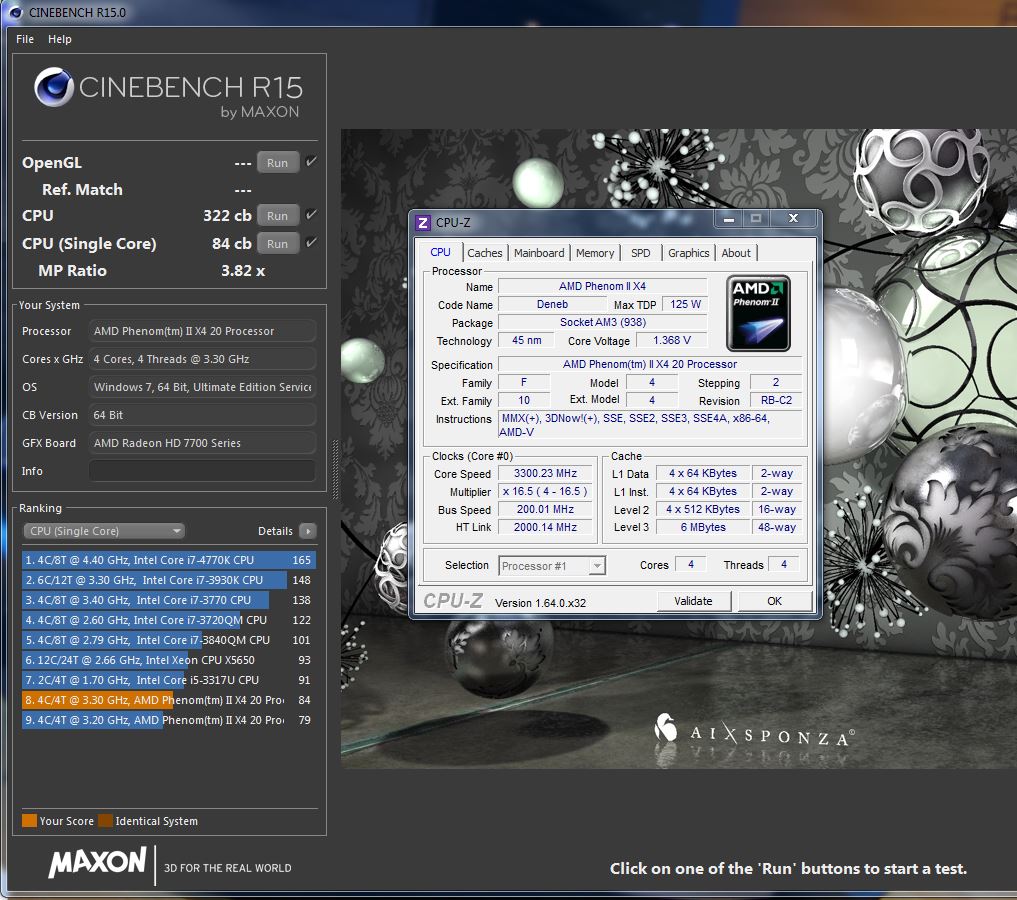
Task: Click the Code Name value Deneb
Action: 552,304
